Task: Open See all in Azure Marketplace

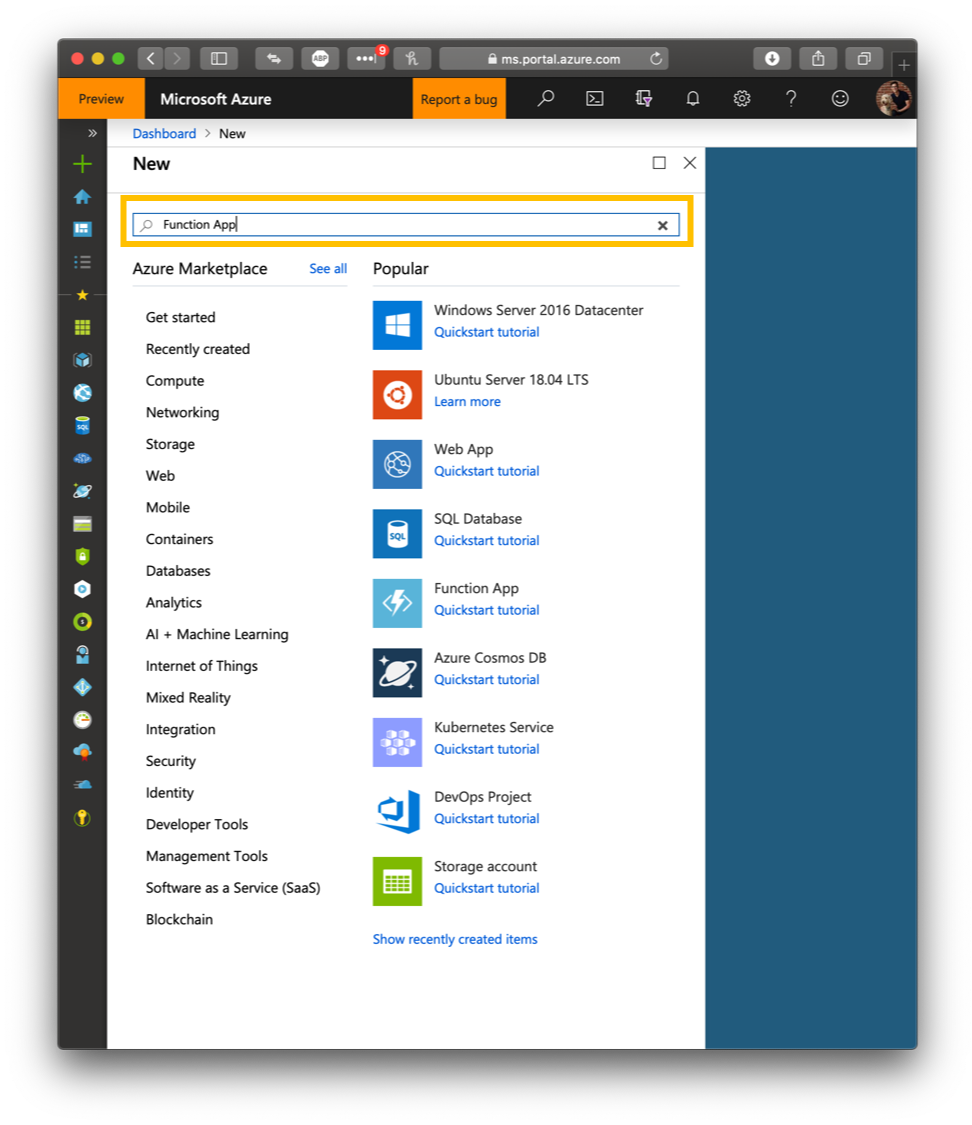Action: coord(328,268)
